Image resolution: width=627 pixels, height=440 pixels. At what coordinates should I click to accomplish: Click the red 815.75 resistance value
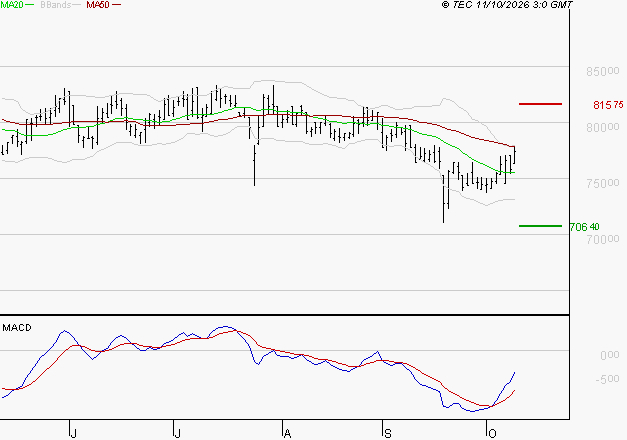[x=608, y=105]
